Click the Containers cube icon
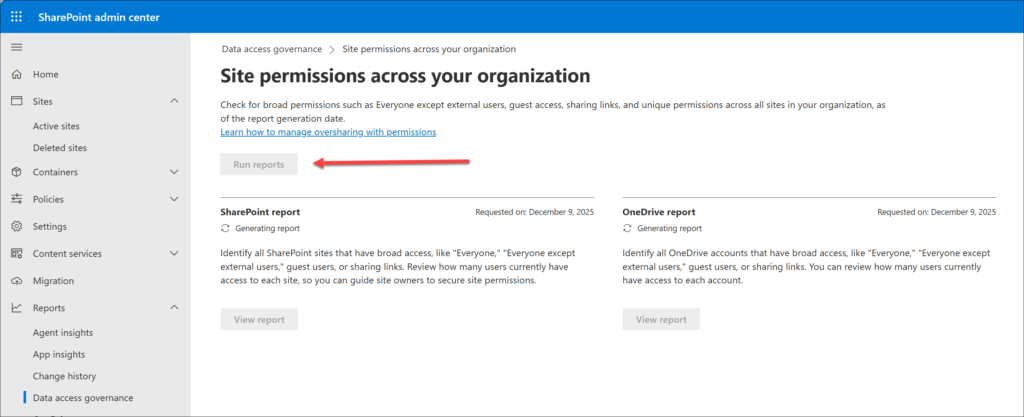 click(16, 172)
